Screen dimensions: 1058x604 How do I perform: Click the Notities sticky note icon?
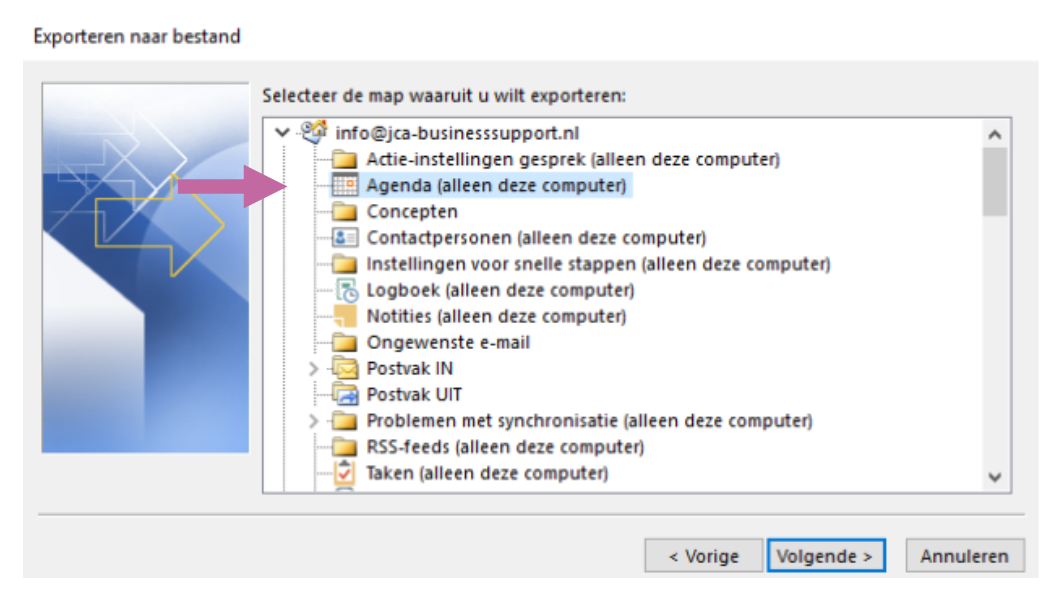[344, 316]
